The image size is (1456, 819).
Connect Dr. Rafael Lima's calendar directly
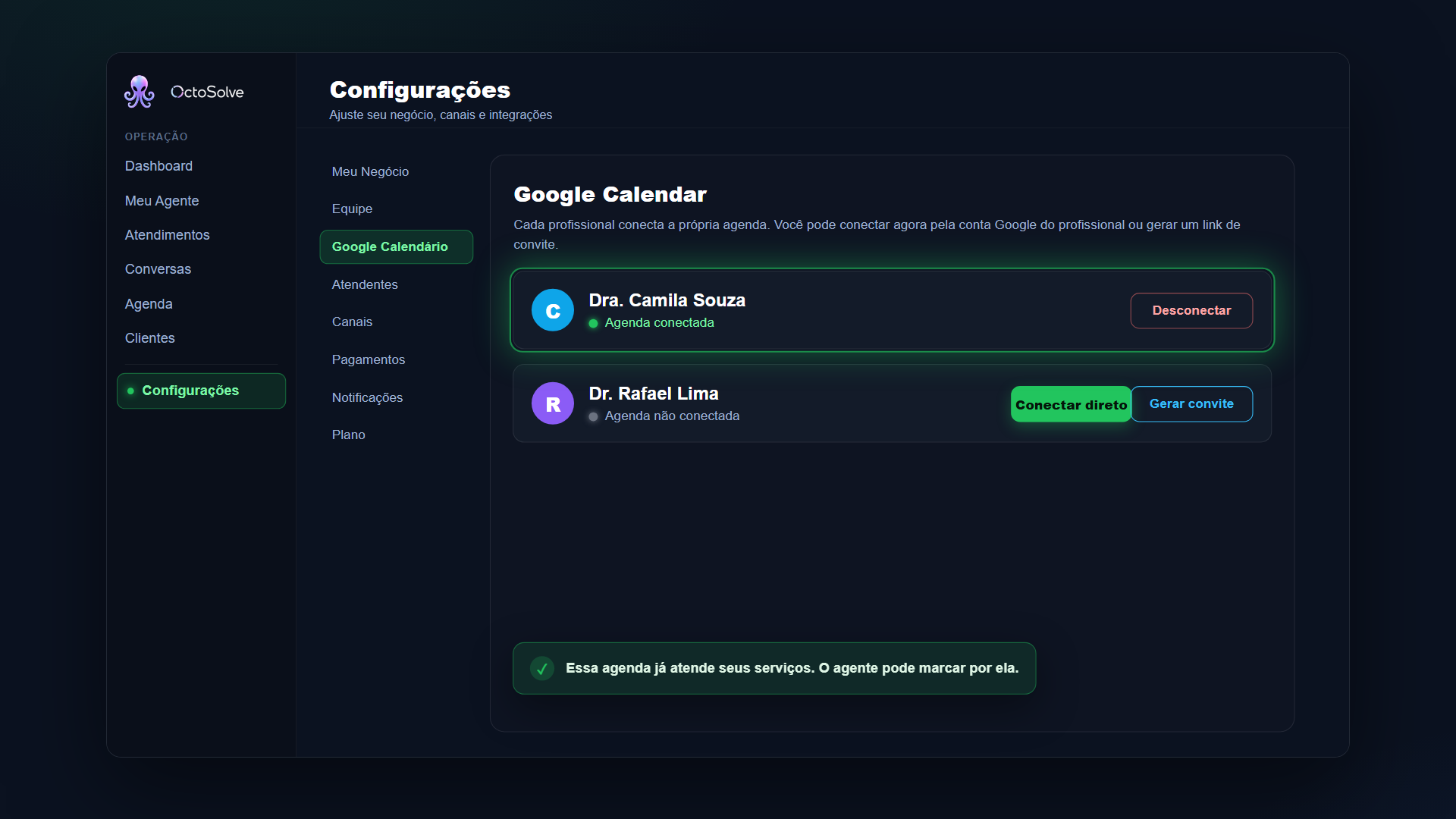click(x=1071, y=404)
